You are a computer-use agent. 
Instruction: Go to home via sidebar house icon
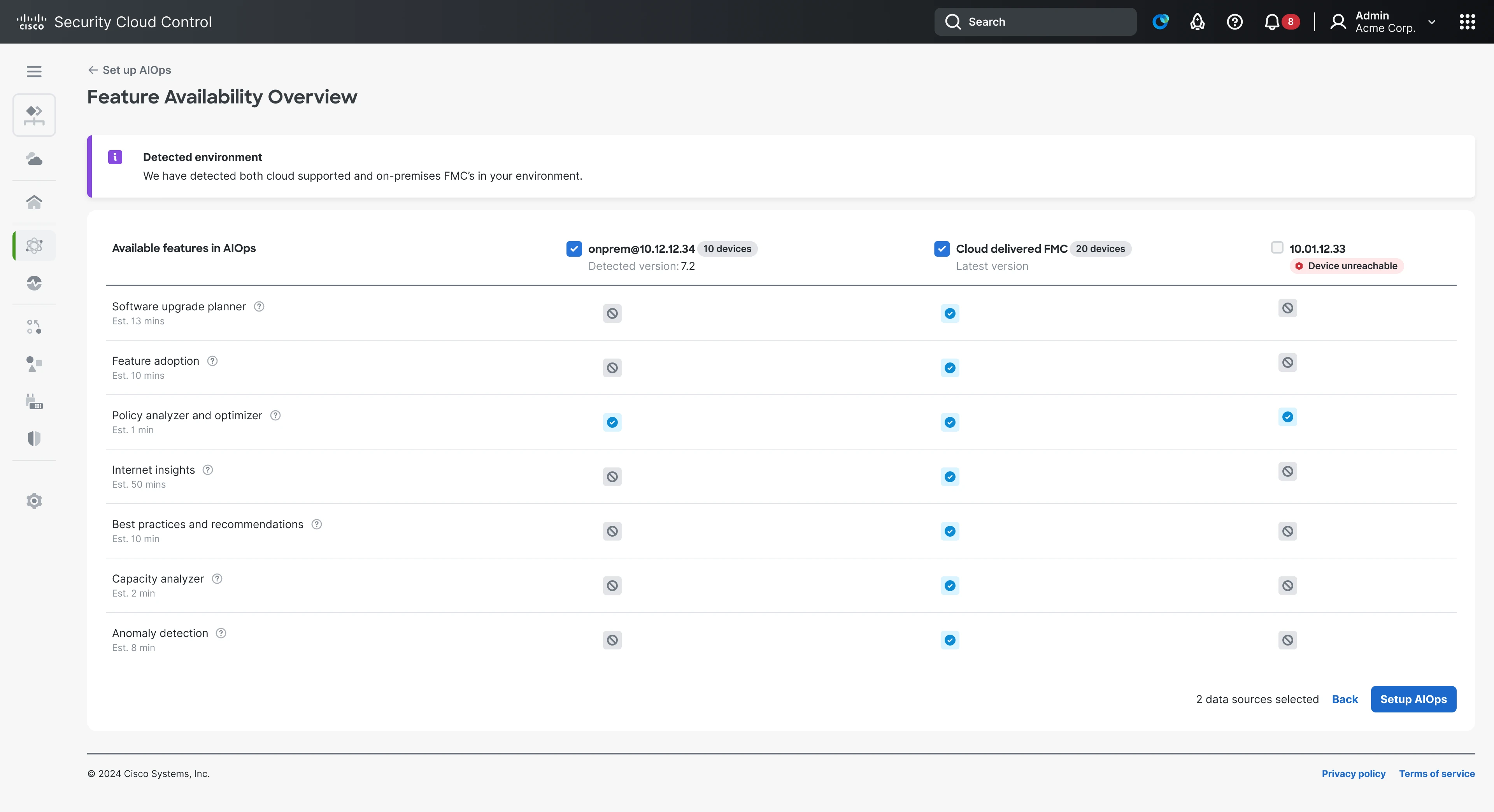point(34,202)
